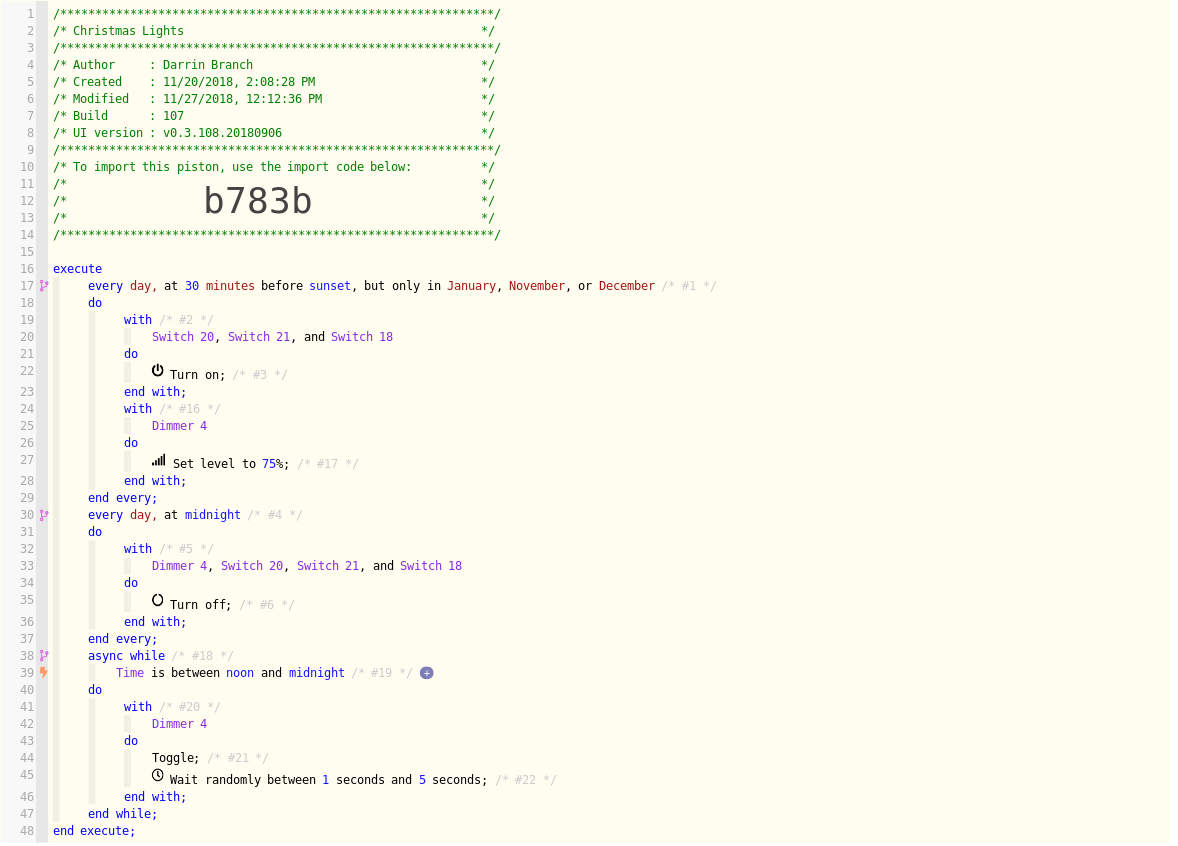Image resolution: width=1178 pixels, height=846 pixels.
Task: Click 'with' keyword on line 32
Action: point(139,551)
